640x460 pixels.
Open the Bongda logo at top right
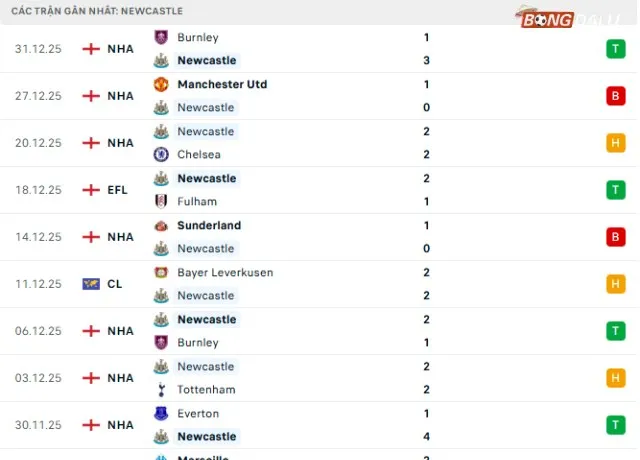[x=559, y=19]
